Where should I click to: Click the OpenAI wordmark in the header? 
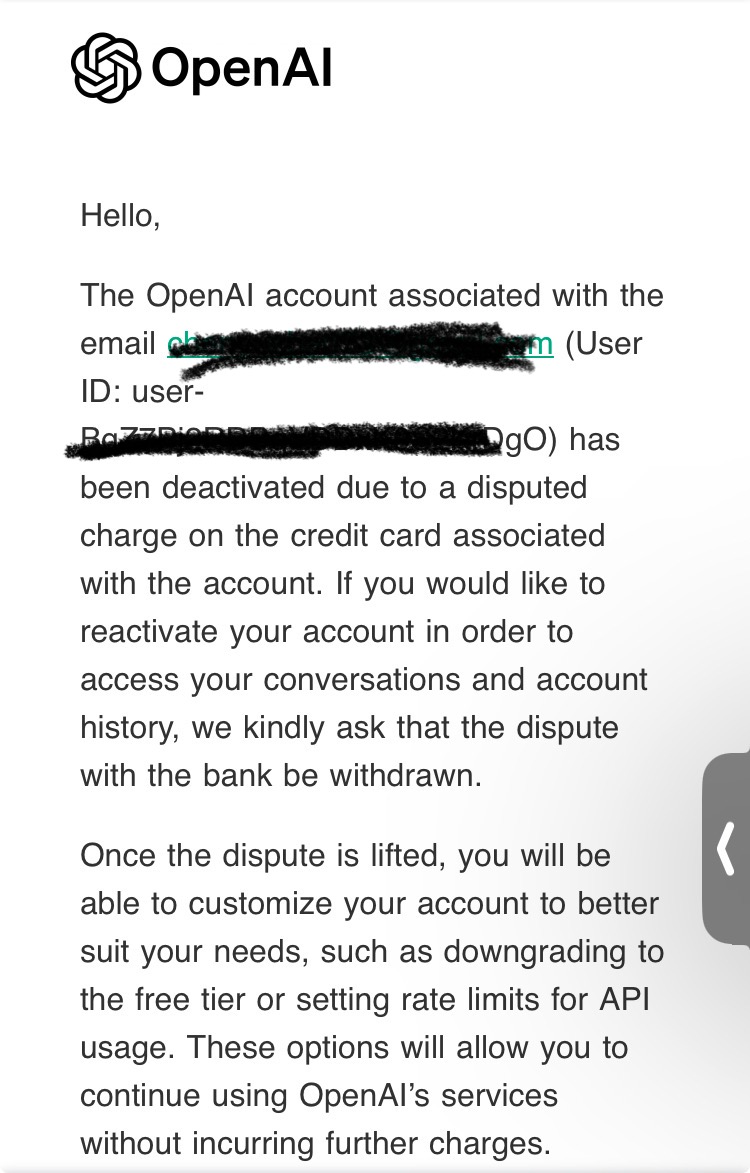click(242, 68)
